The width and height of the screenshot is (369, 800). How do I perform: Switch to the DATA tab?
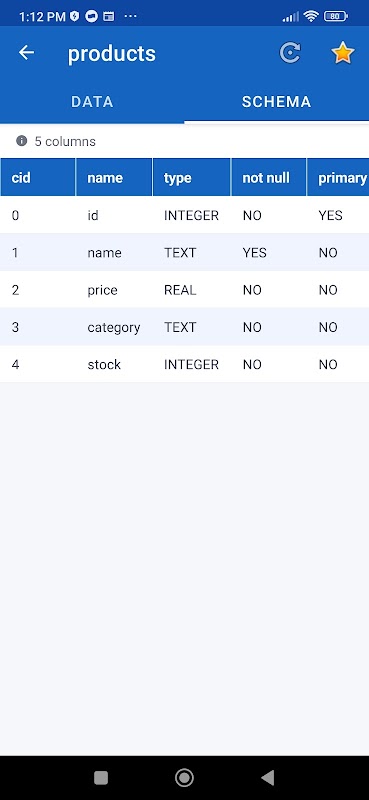pos(92,102)
